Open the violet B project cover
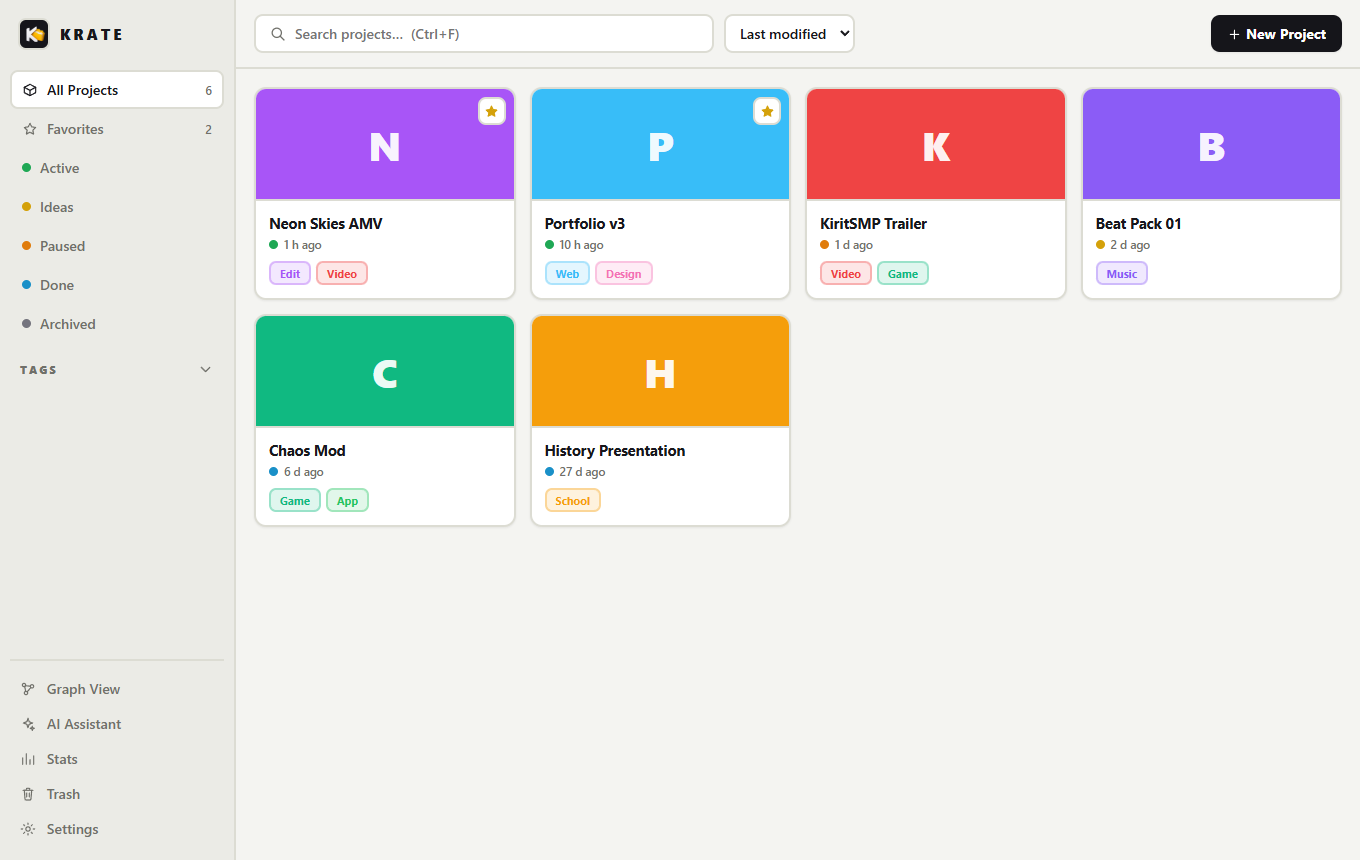This screenshot has height=860, width=1360. [1211, 145]
